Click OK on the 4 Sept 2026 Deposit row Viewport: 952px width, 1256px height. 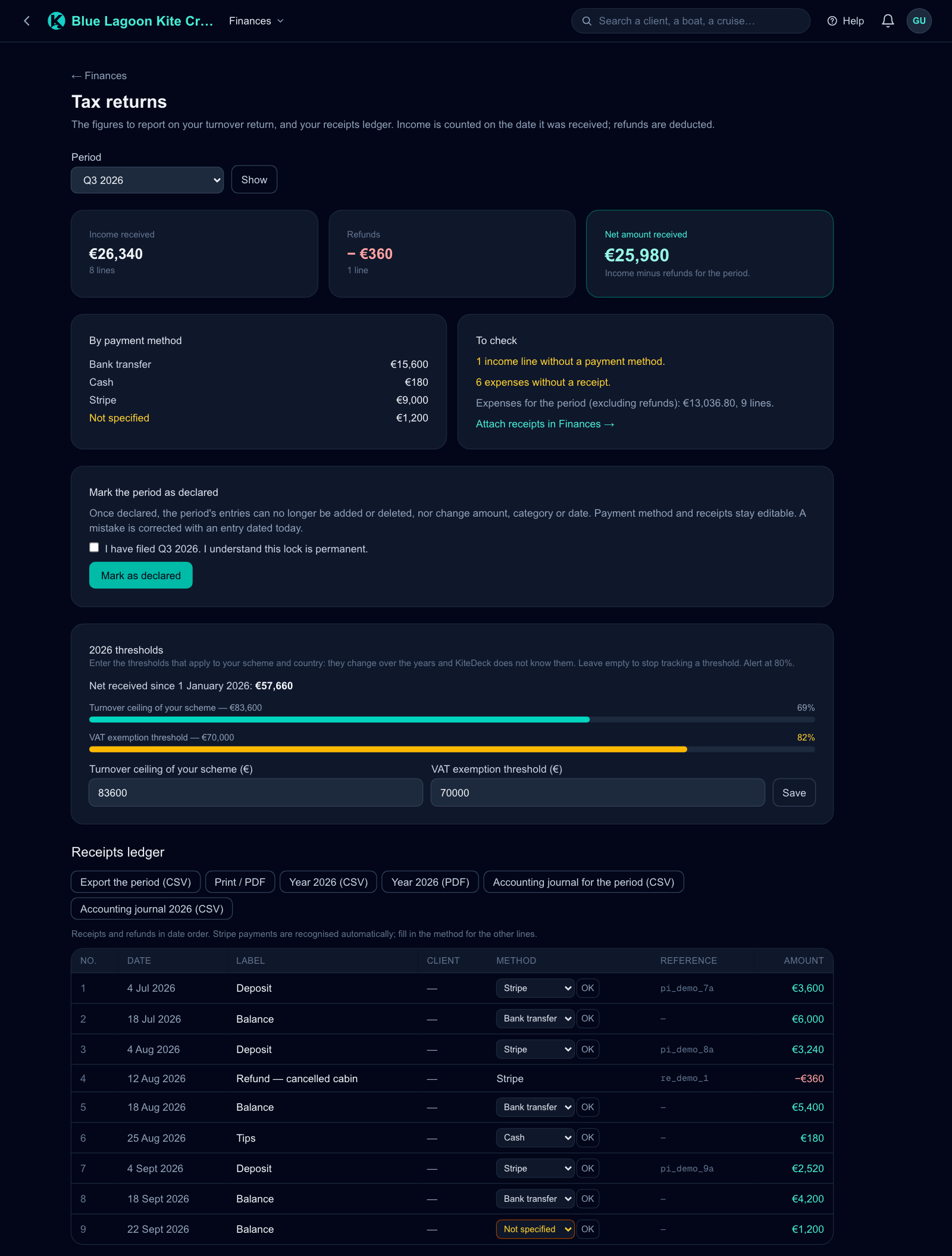(588, 1168)
